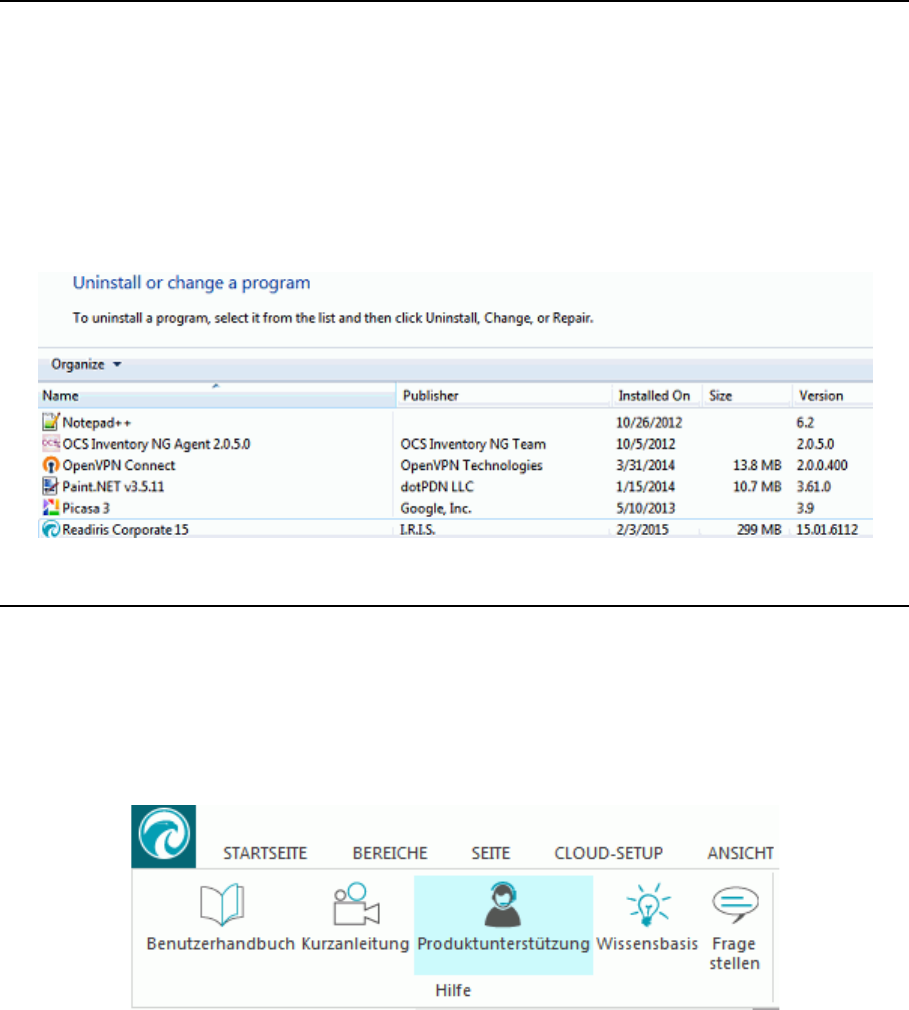Click the OCS Inventory NG Team publisher cell

coord(473,444)
